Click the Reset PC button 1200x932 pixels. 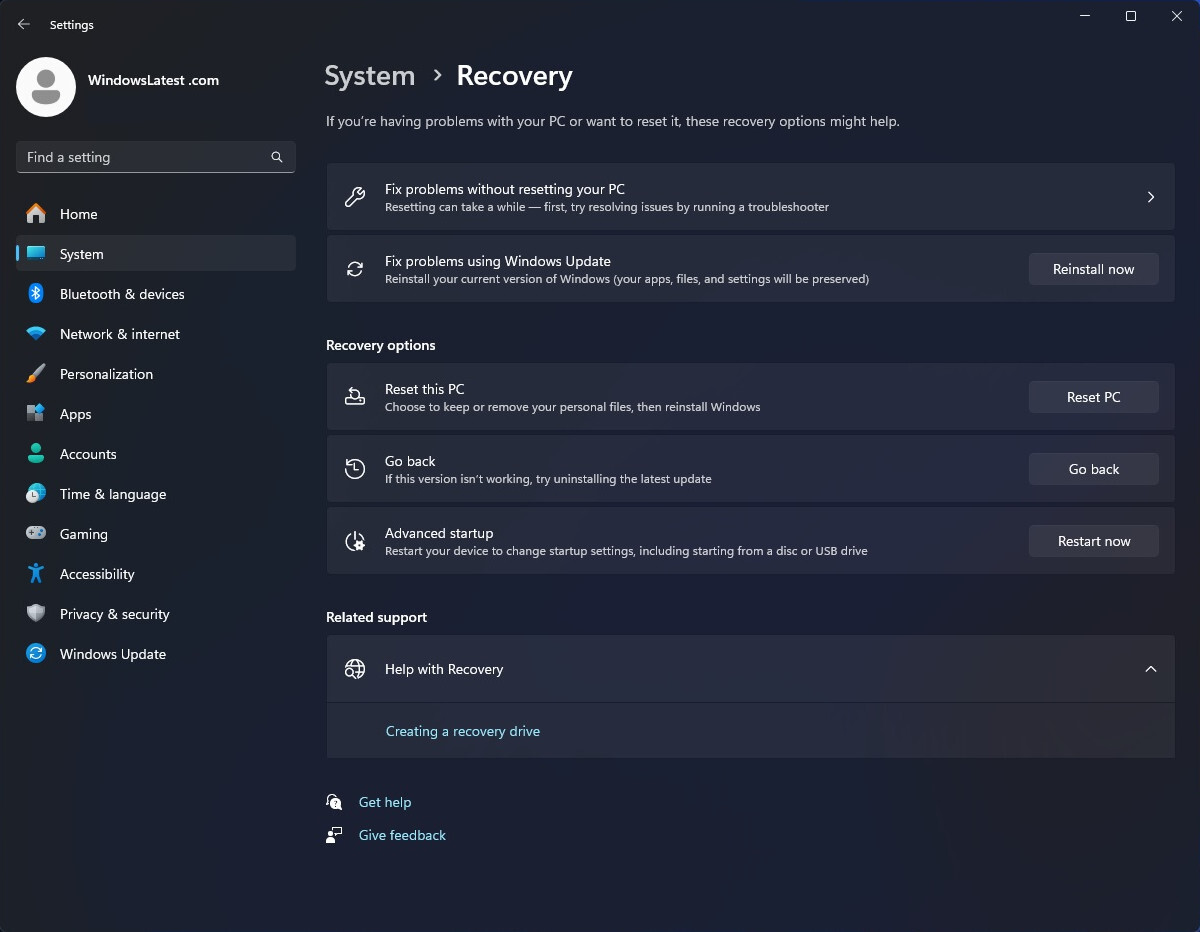(x=1094, y=397)
